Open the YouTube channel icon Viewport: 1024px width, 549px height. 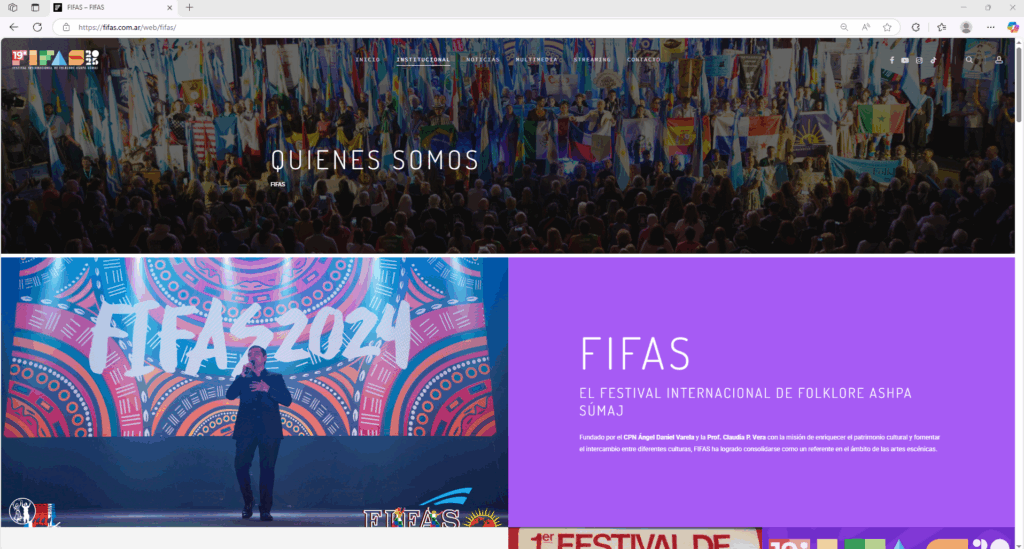click(x=904, y=60)
